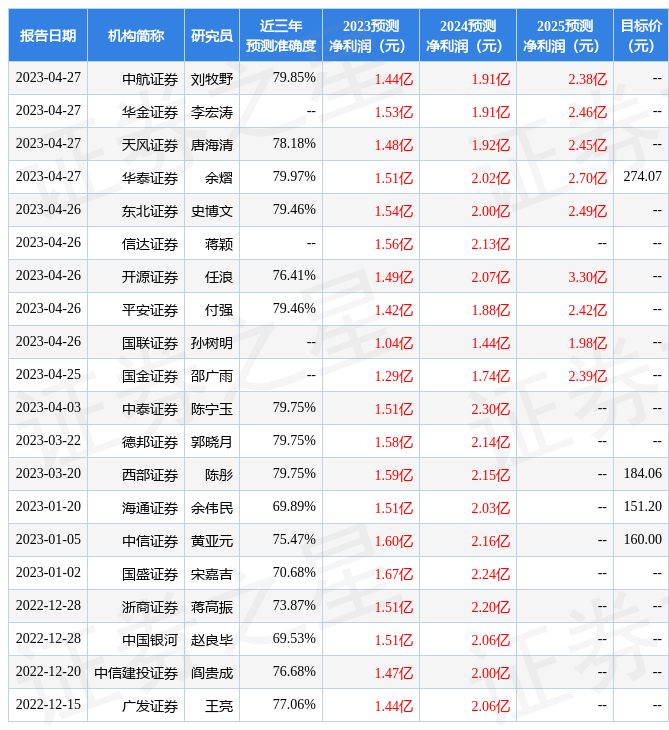Click report date 2022-12-15
This screenshot has height=730, width=669.
click(48, 705)
